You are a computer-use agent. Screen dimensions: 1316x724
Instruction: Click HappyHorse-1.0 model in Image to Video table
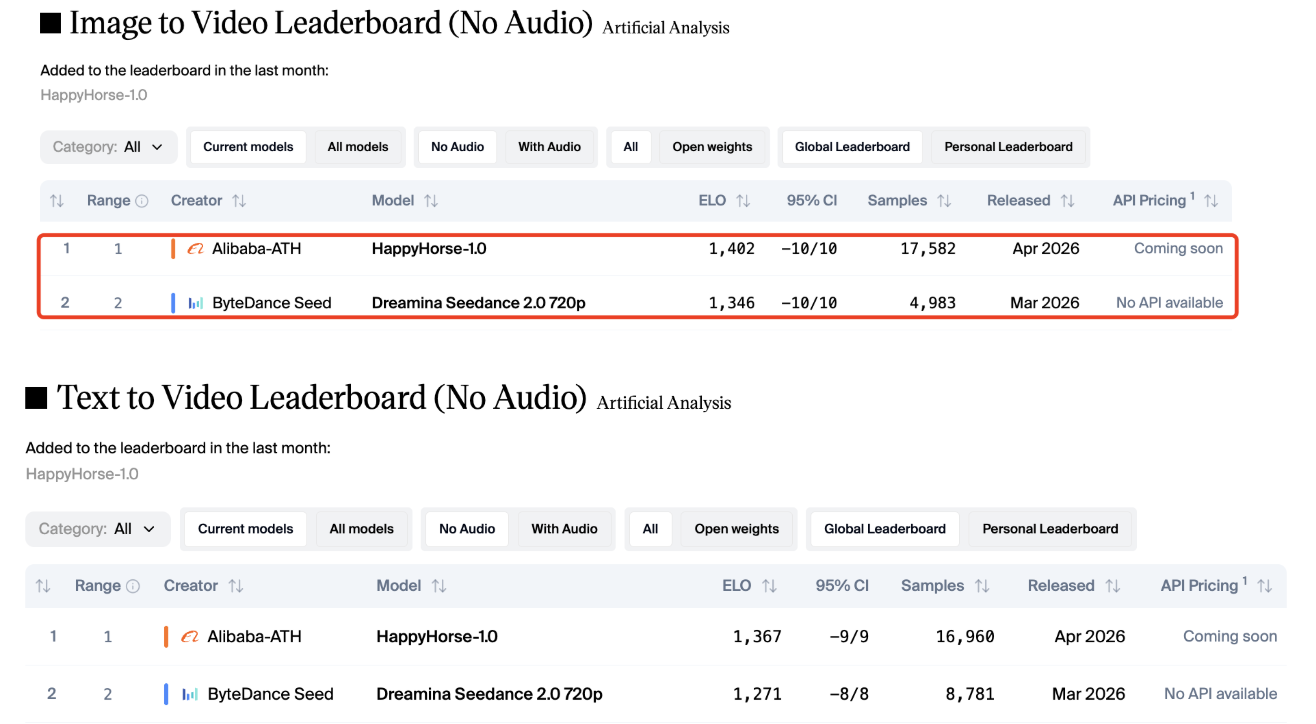[x=429, y=249]
